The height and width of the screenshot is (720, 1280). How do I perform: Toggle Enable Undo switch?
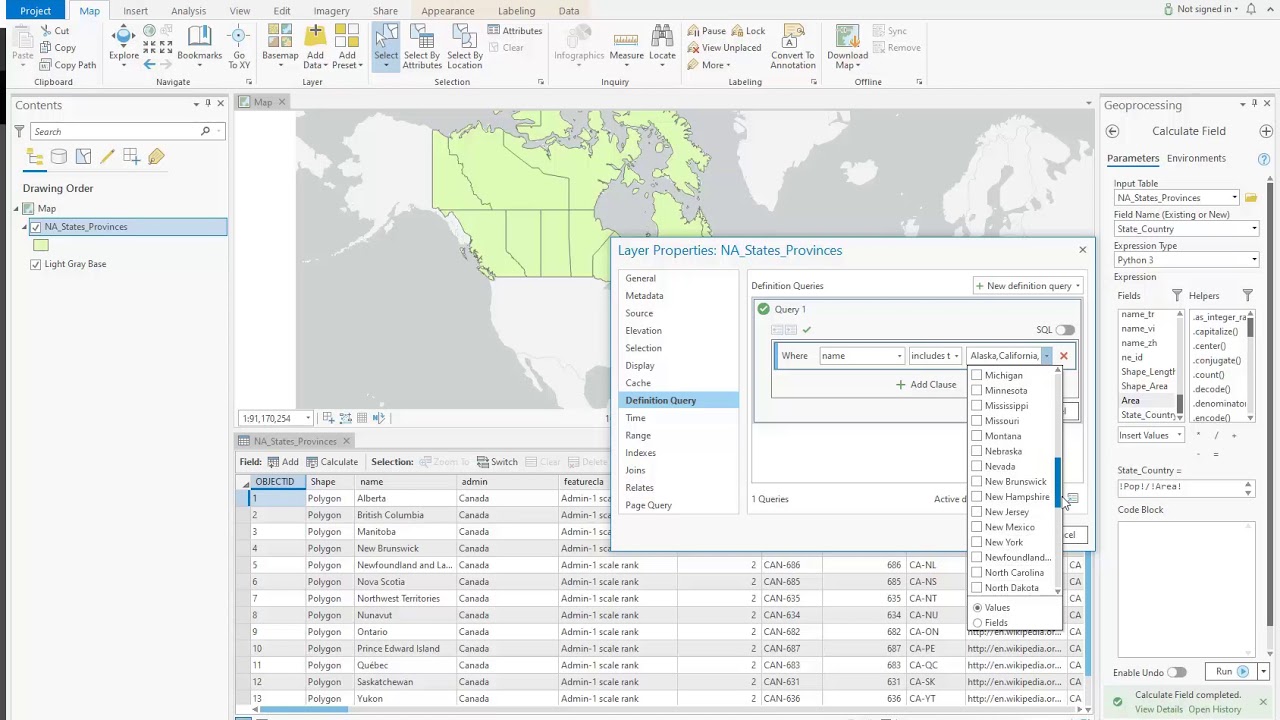pos(1176,673)
